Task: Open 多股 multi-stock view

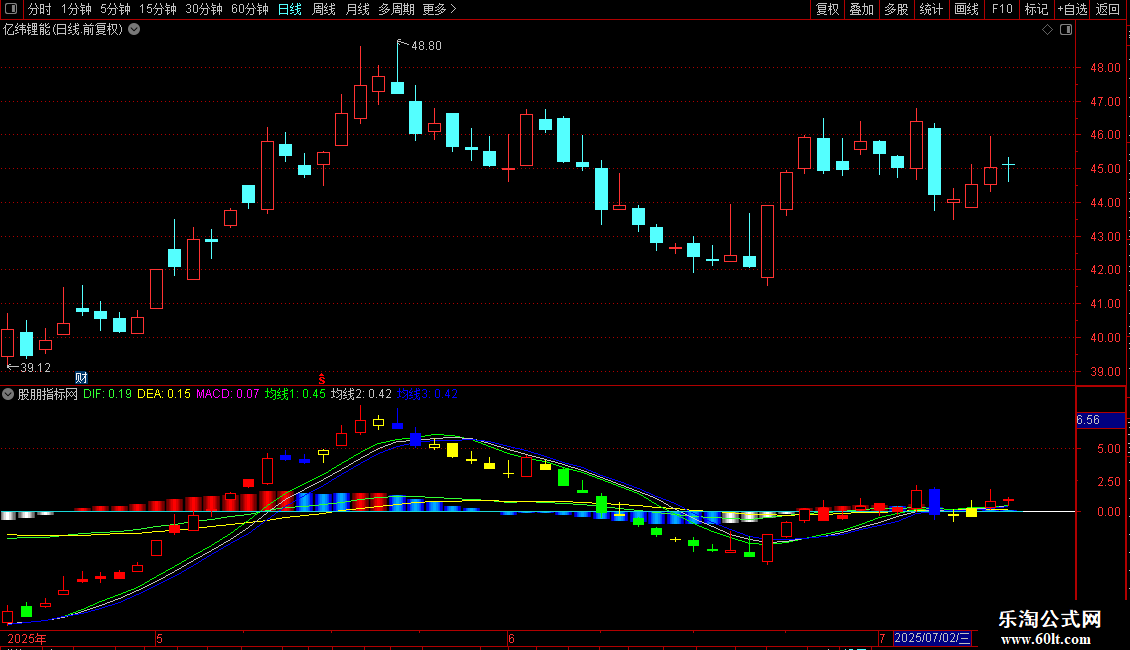Action: tap(896, 9)
